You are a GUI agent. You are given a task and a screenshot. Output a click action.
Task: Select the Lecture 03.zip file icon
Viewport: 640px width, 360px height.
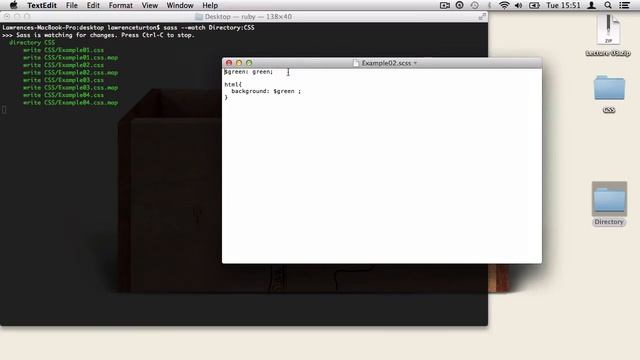click(609, 29)
